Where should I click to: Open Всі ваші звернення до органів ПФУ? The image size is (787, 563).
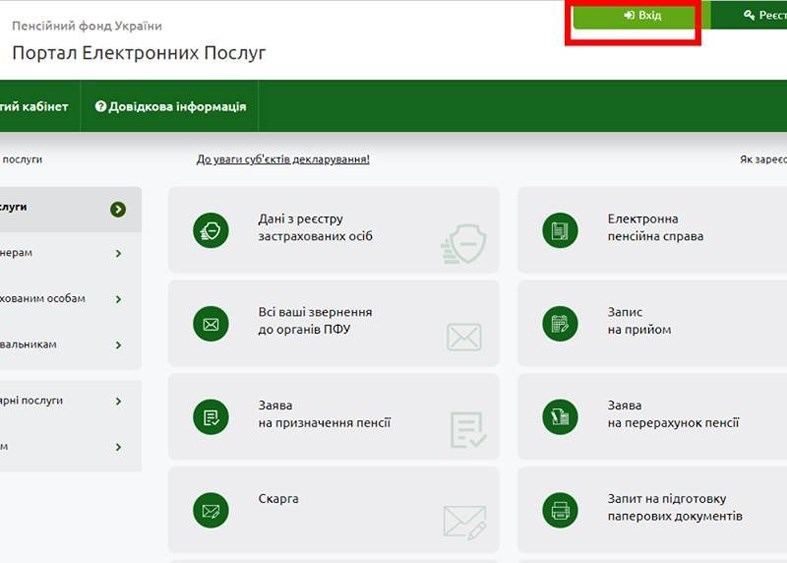pos(334,324)
